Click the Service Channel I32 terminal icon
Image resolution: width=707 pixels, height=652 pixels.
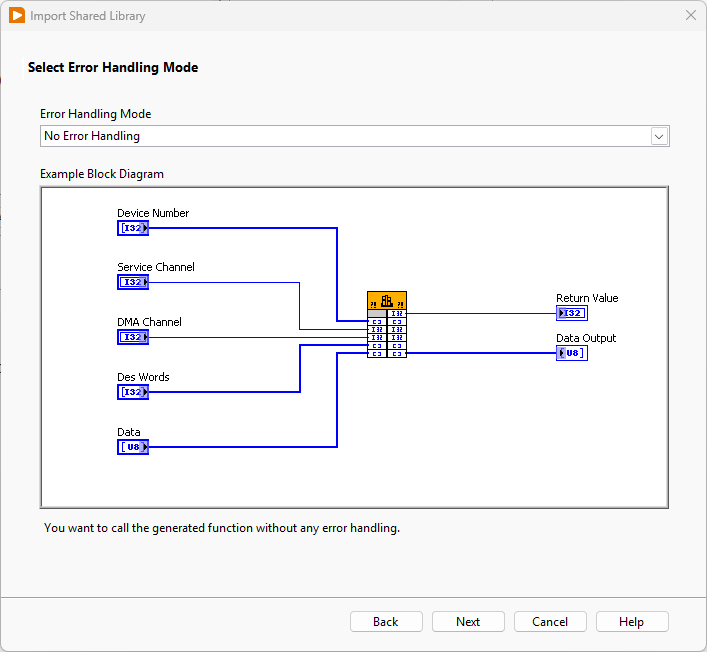tap(132, 282)
